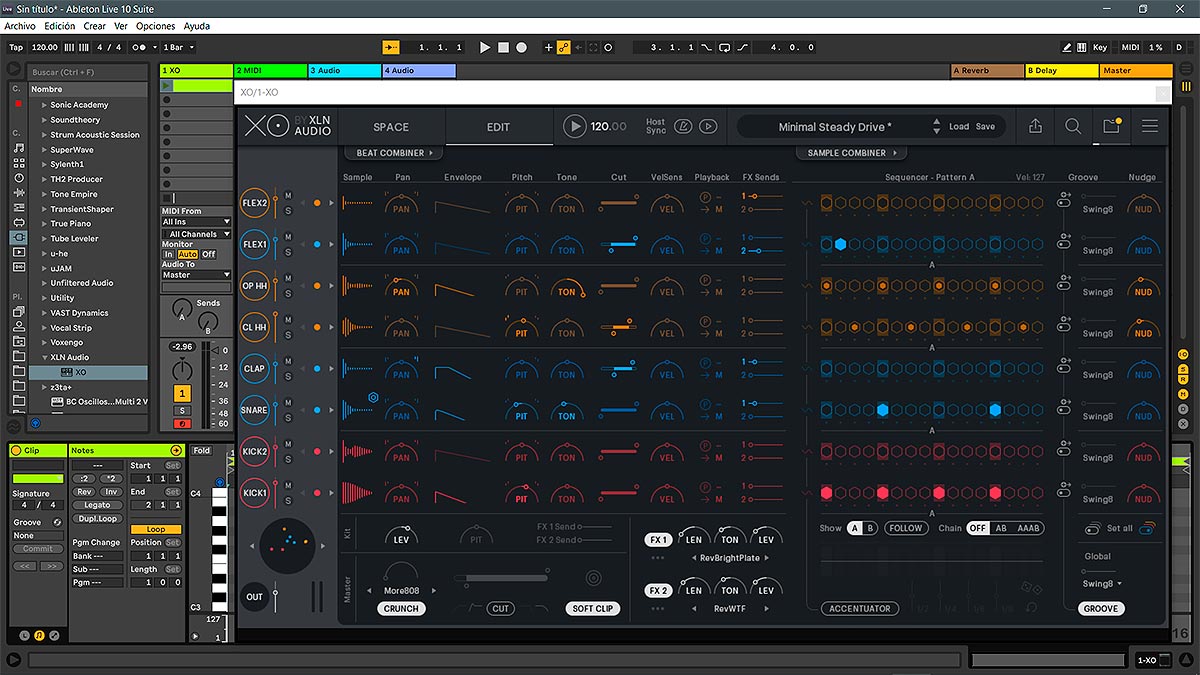
Task: Open the Crear menu
Action: click(x=95, y=26)
